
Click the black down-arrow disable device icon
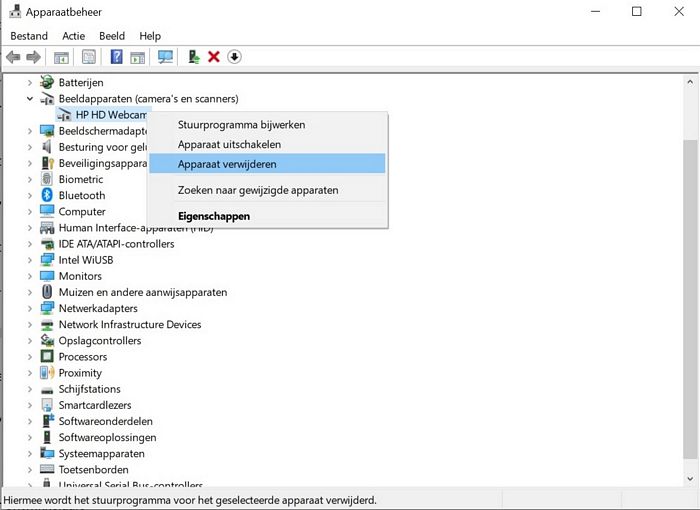tap(234, 57)
